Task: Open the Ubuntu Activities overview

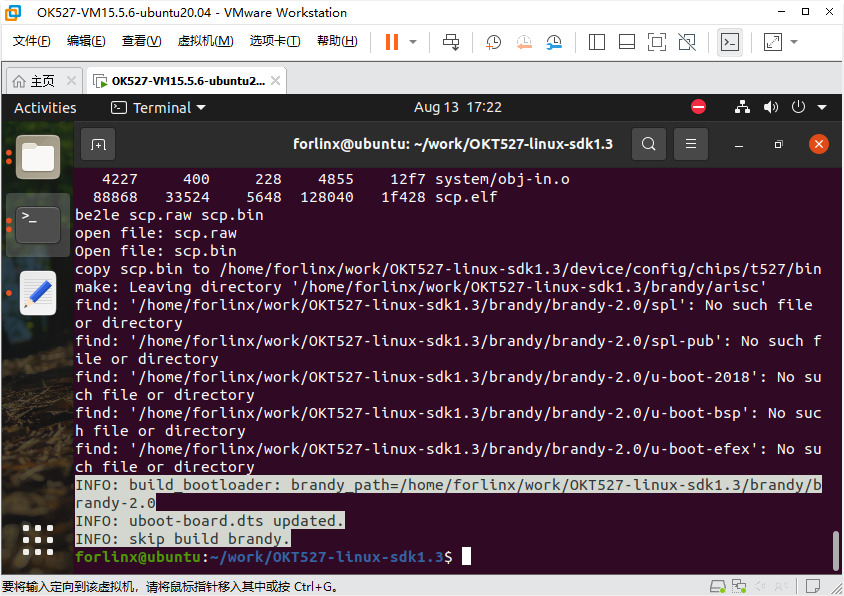Action: [45, 108]
